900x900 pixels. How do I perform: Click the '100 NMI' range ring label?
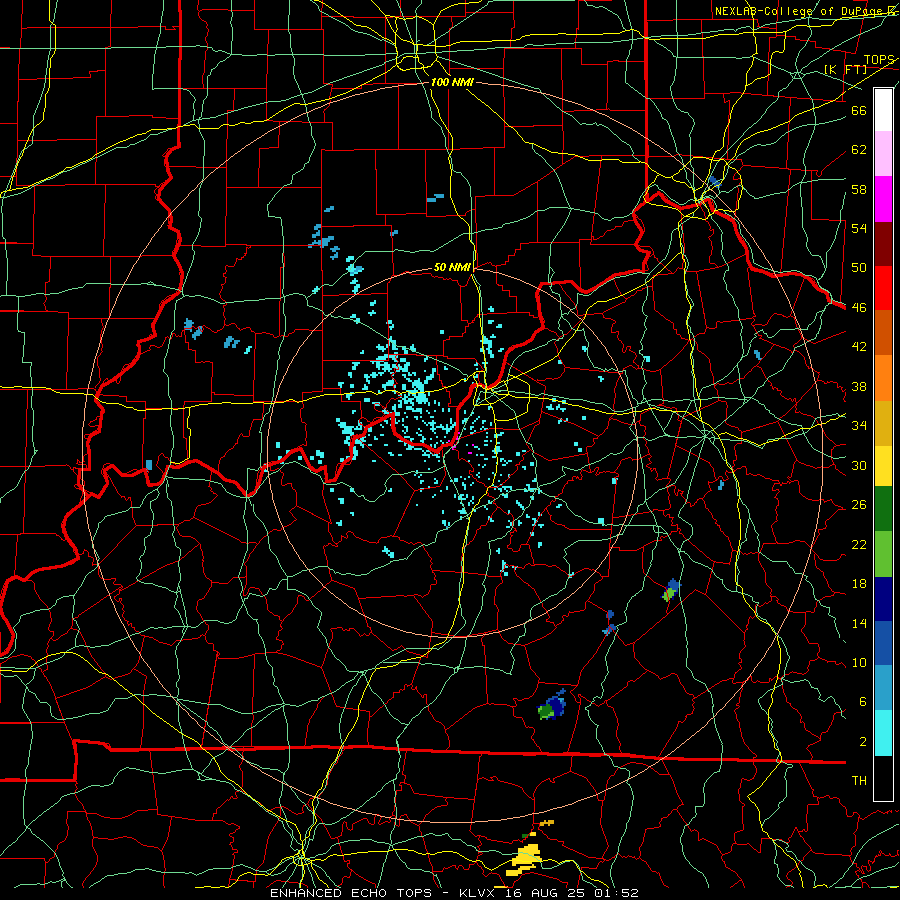tap(452, 82)
